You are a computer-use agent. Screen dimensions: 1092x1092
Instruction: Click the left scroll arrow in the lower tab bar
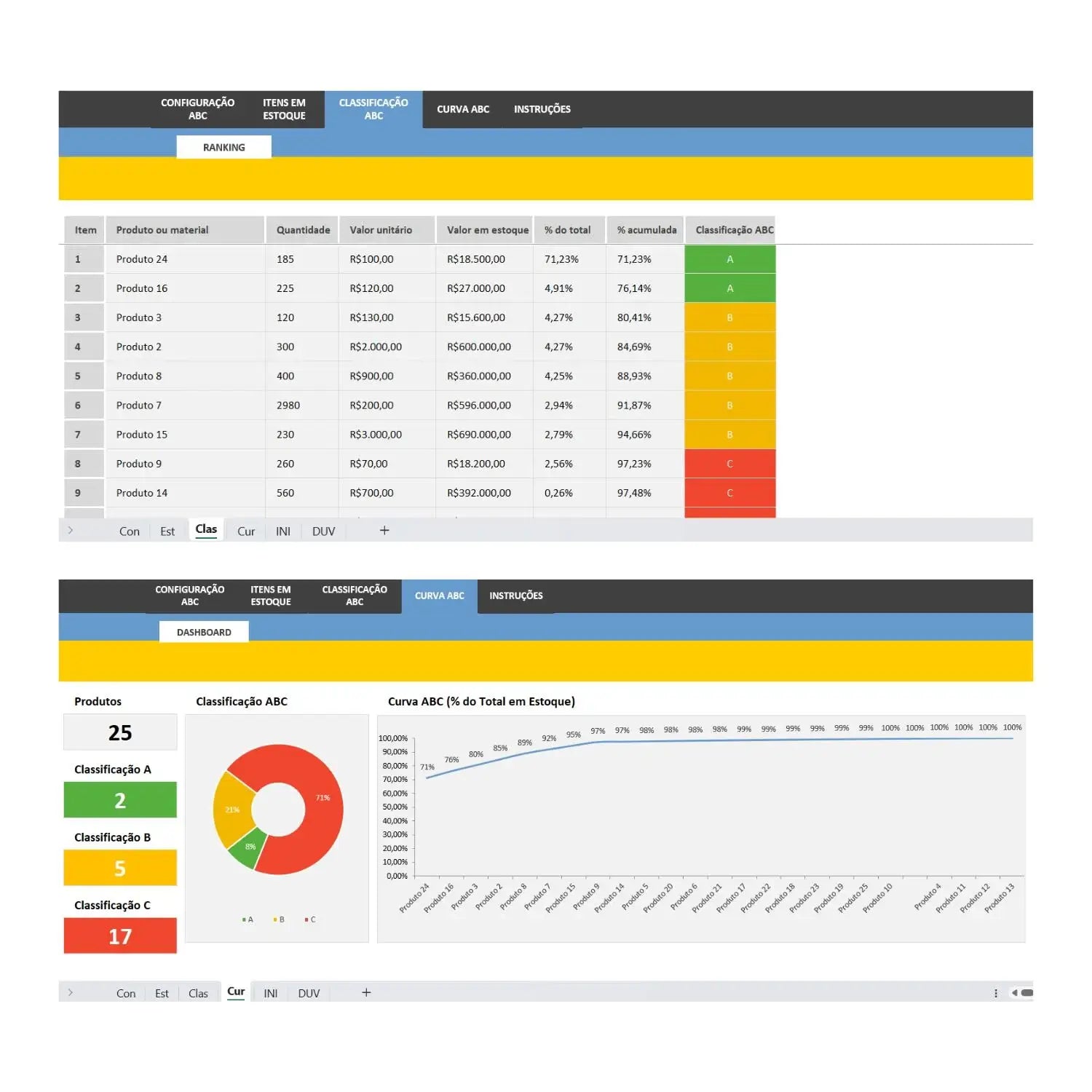click(x=1014, y=993)
